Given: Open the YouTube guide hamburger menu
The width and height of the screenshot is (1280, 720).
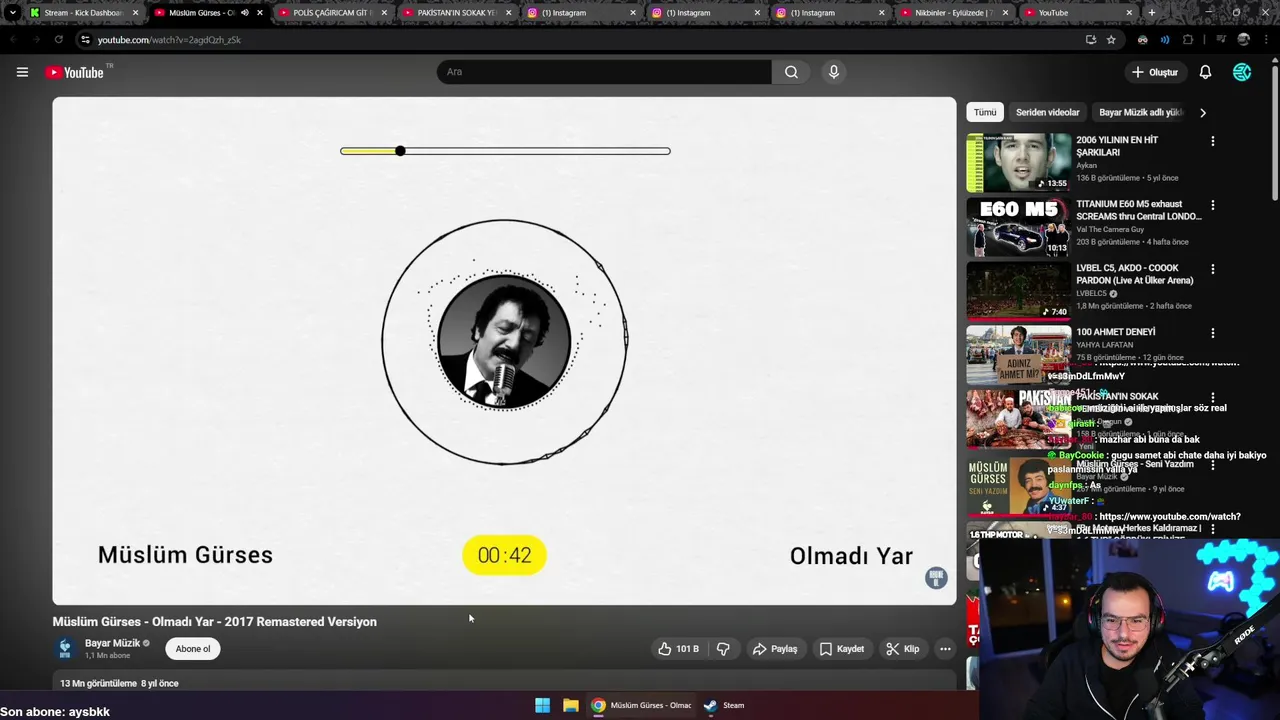Looking at the screenshot, I should coord(22,72).
